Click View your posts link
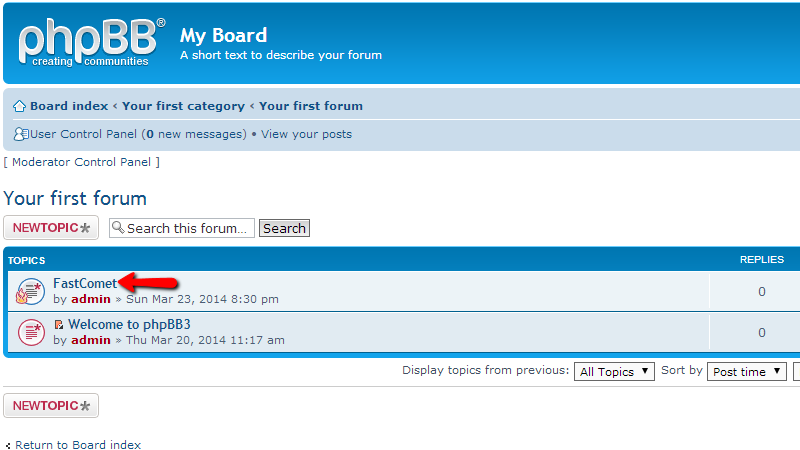 tap(306, 134)
